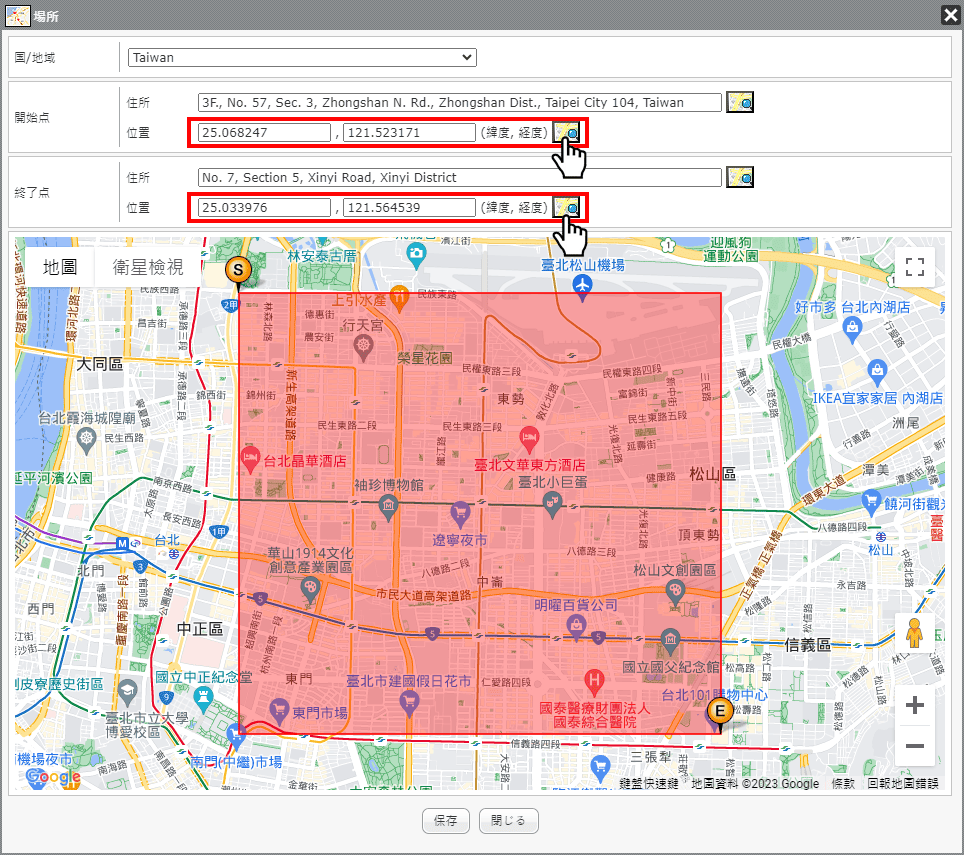
Task: Click the 閉じる close button
Action: (x=508, y=821)
